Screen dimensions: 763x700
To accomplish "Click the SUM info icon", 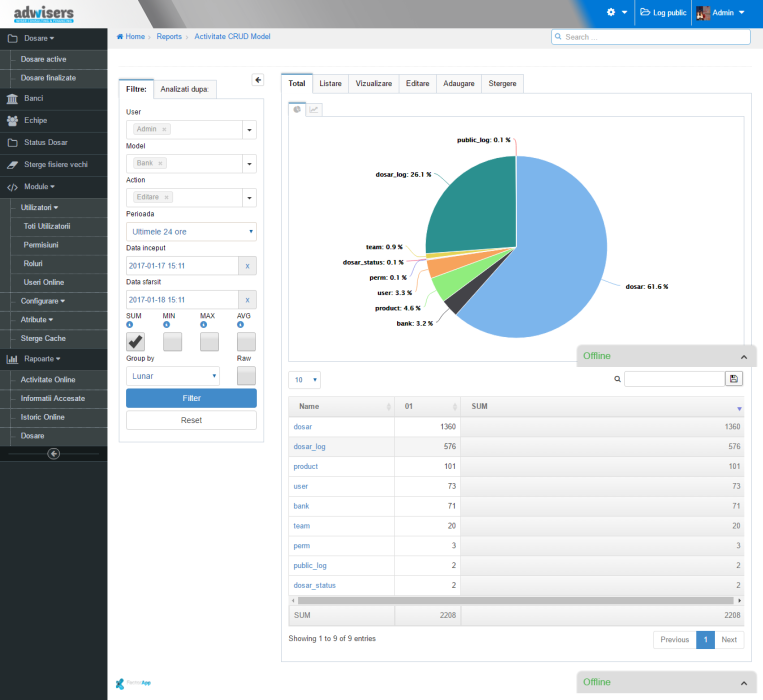I will tap(129, 324).
